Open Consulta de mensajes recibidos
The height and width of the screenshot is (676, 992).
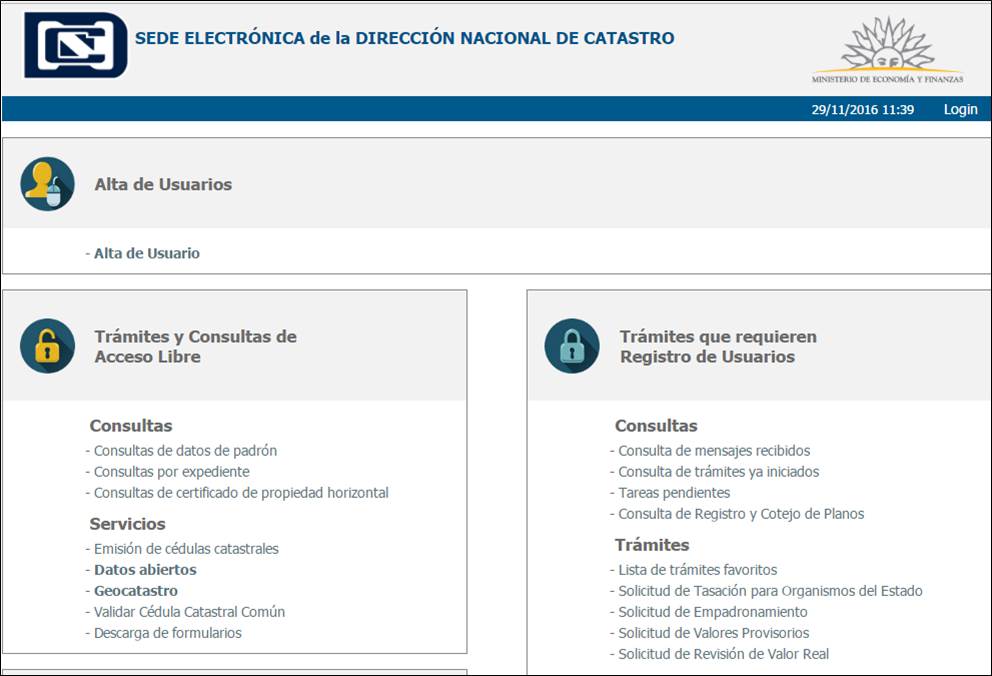point(713,450)
